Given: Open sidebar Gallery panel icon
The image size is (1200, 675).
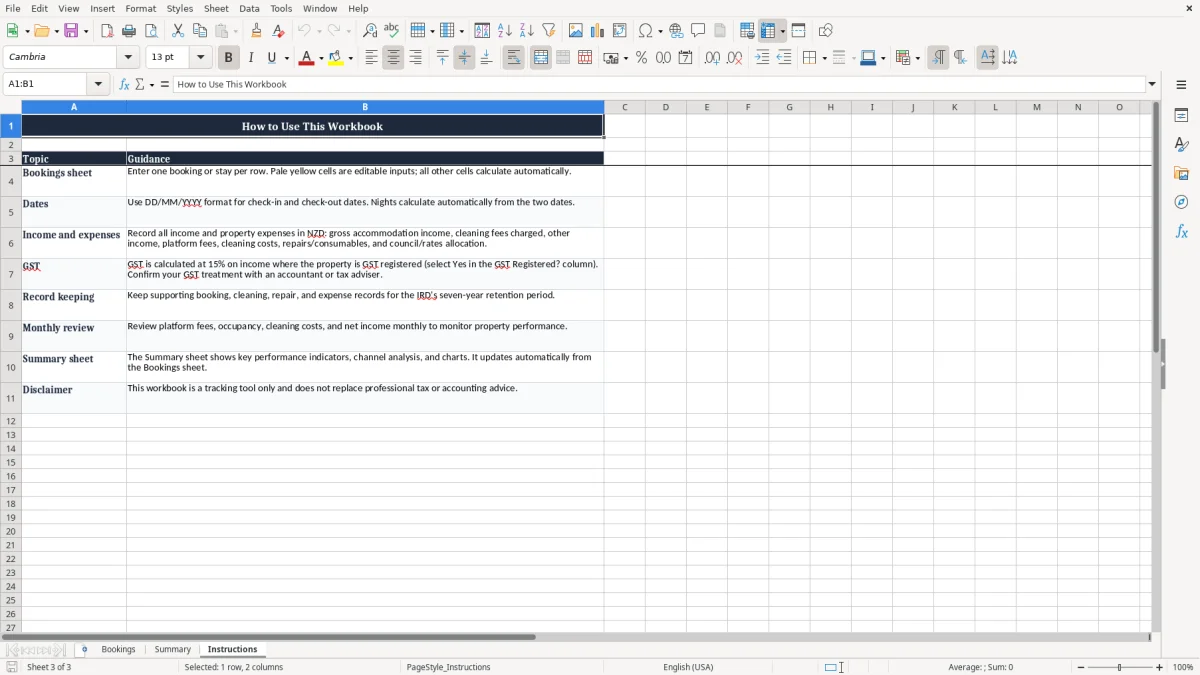Looking at the screenshot, I should click(1181, 174).
